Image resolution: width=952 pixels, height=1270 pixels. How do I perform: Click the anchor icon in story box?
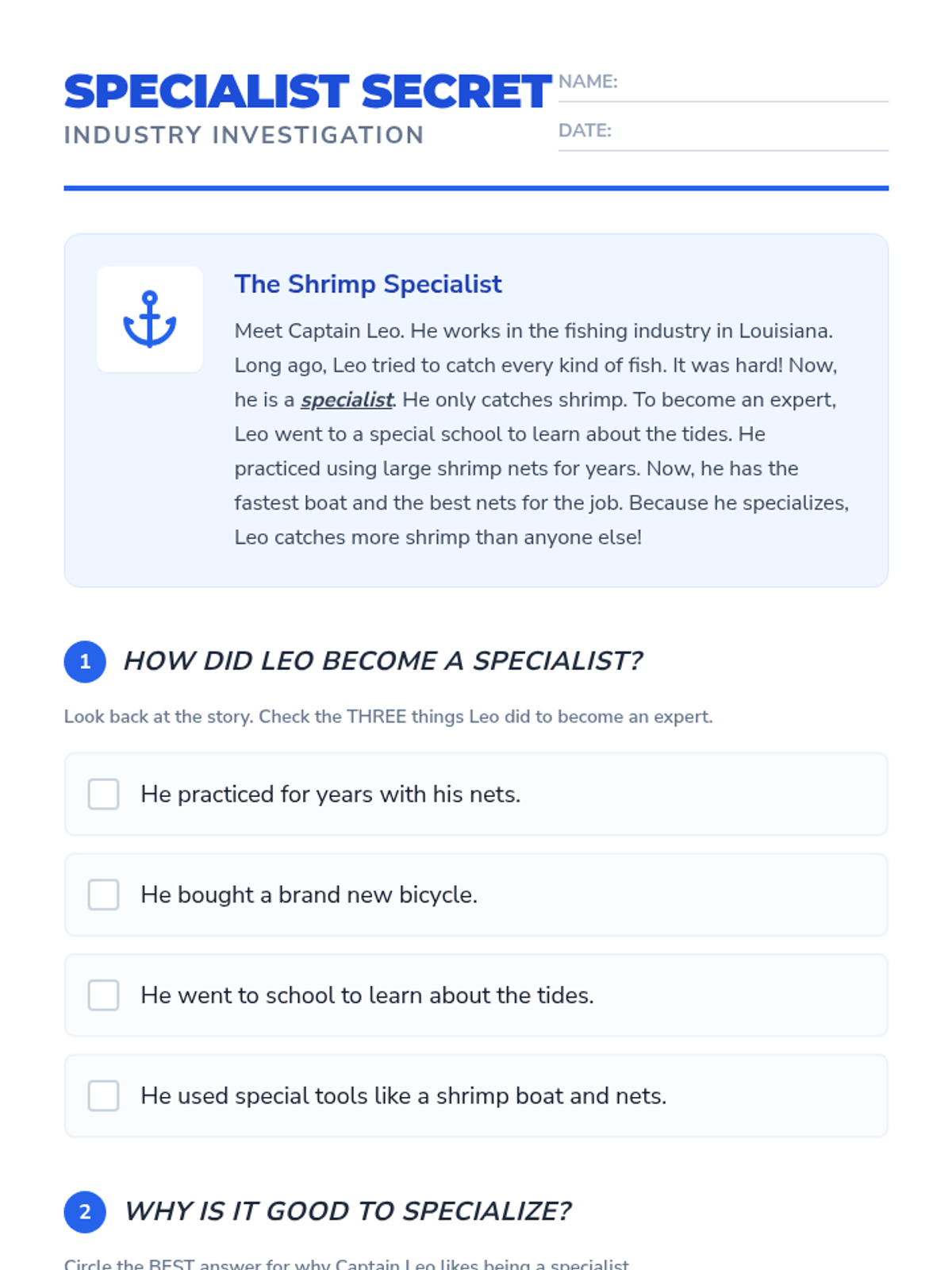tap(149, 319)
